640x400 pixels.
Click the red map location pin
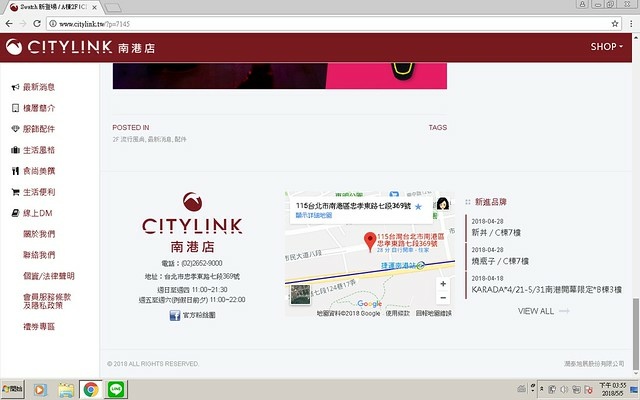pos(370,242)
